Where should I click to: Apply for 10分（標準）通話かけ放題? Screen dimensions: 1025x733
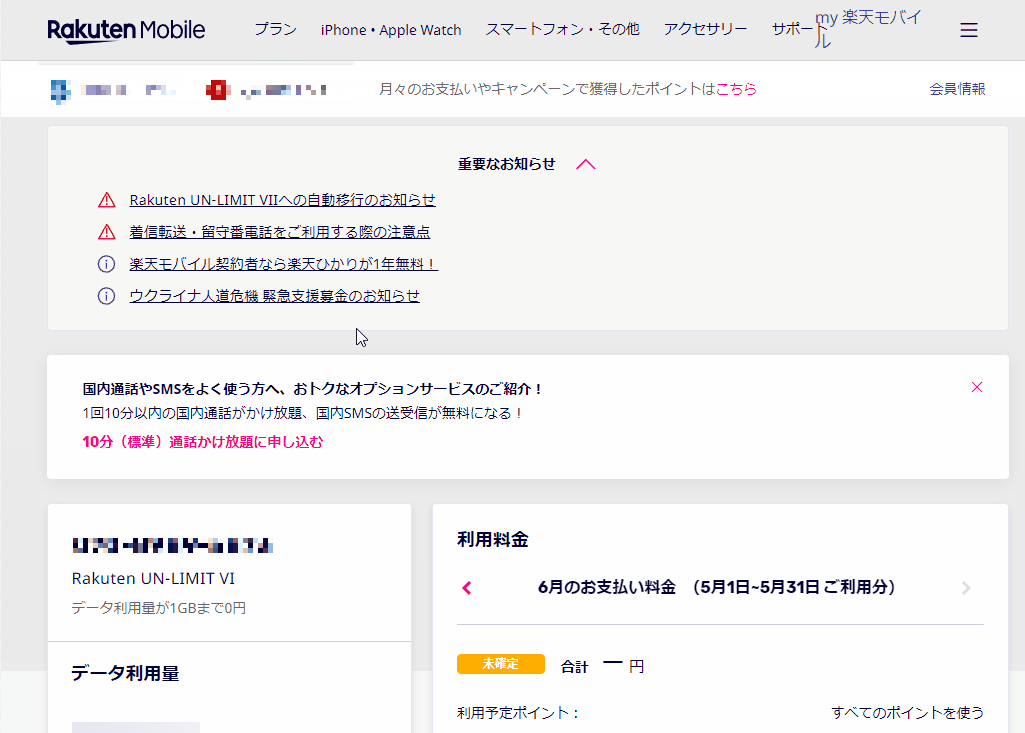(x=203, y=442)
